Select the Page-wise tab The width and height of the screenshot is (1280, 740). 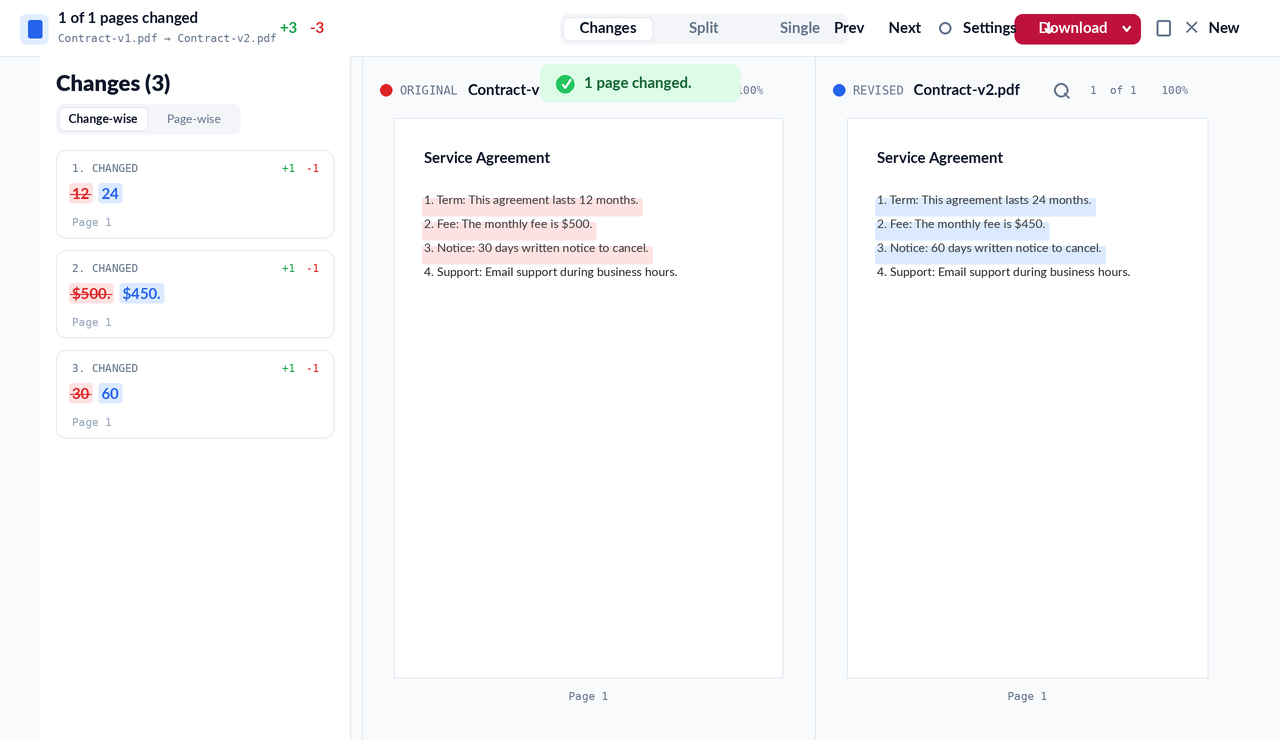tap(194, 119)
